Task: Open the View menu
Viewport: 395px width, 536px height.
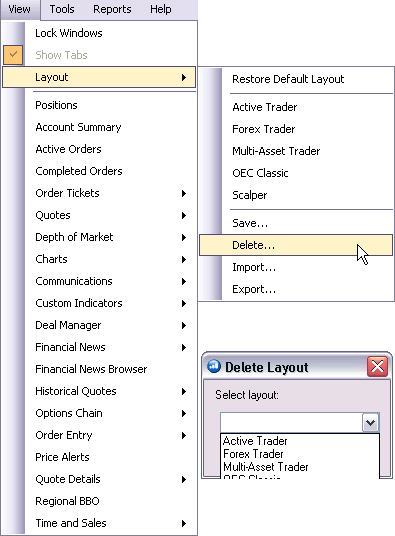Action: pyautogui.click(x=20, y=9)
